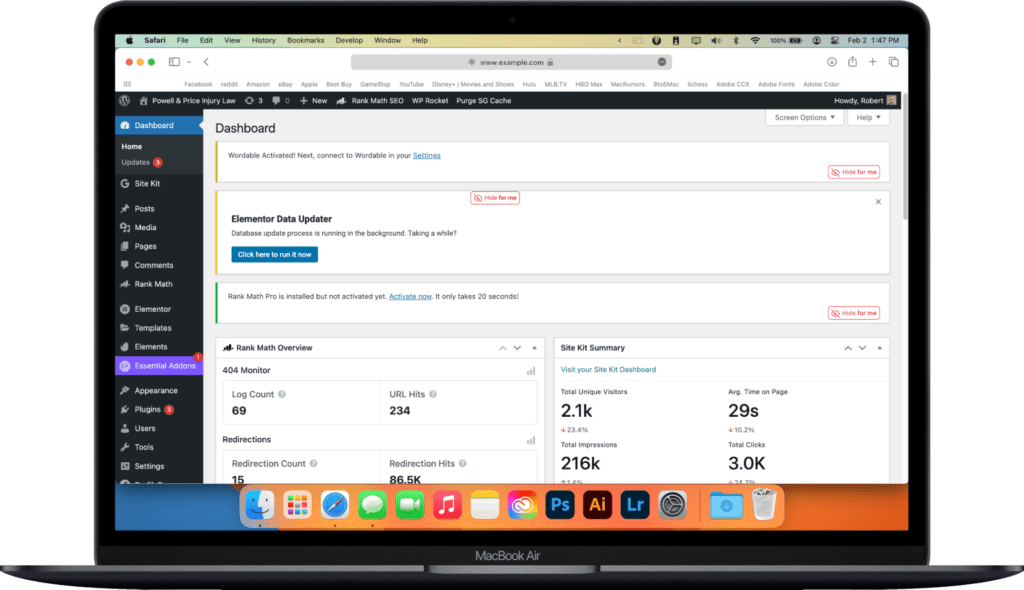The height and width of the screenshot is (590, 1024).
Task: Open Elementor in the sidebar
Action: [x=159, y=309]
